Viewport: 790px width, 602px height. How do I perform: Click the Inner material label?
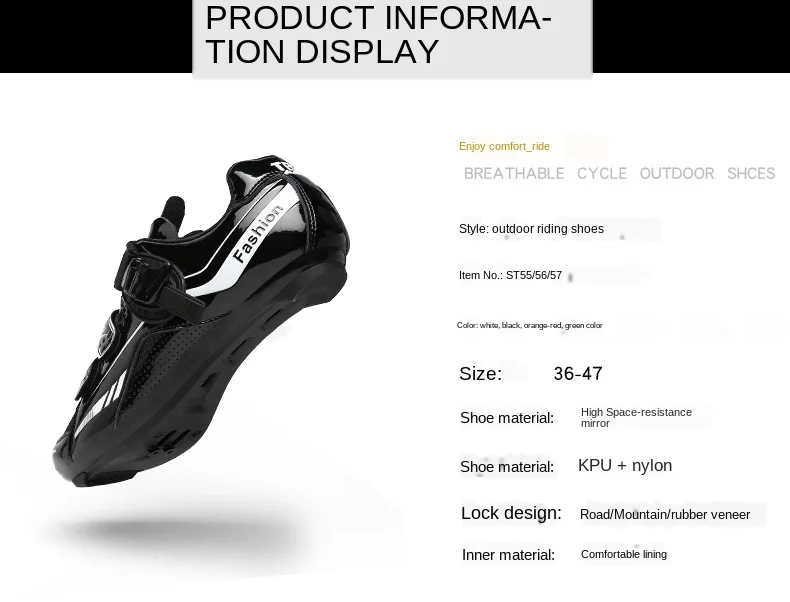pos(508,555)
